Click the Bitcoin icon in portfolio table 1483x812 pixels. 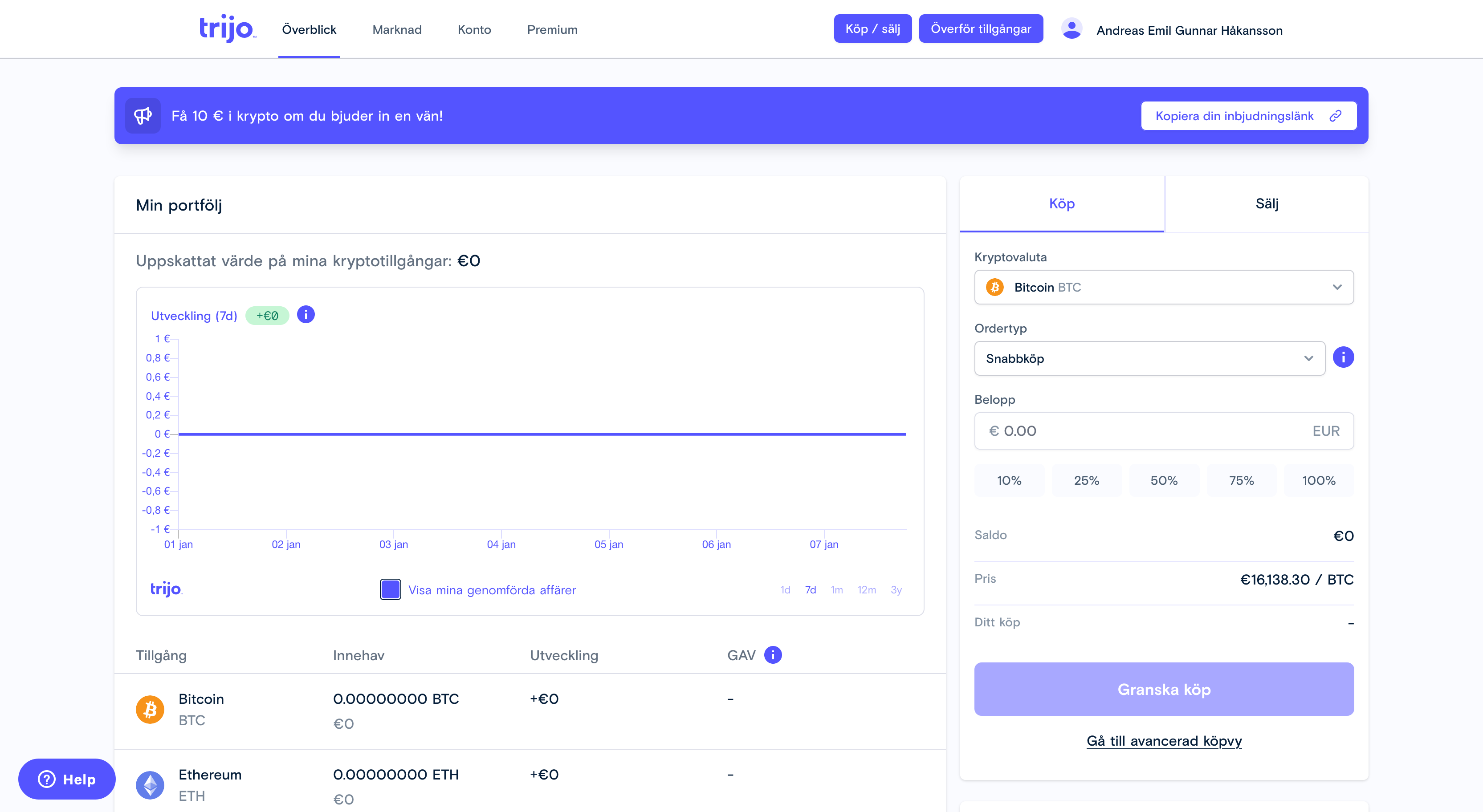pyautogui.click(x=150, y=709)
